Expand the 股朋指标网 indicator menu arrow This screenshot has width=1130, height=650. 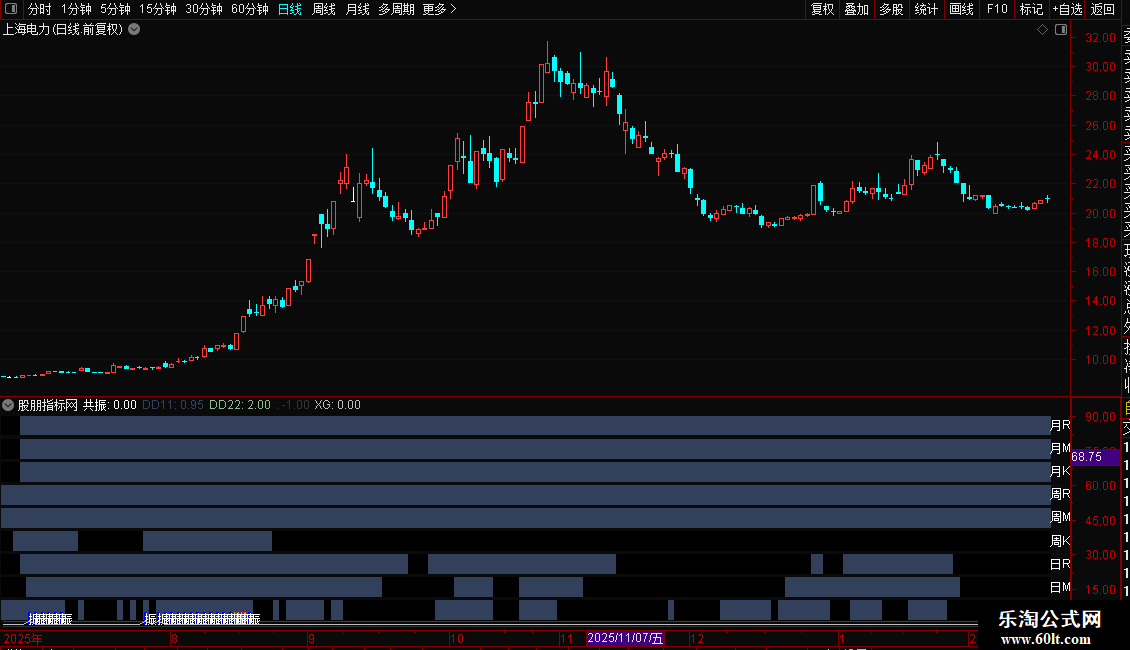[8, 405]
